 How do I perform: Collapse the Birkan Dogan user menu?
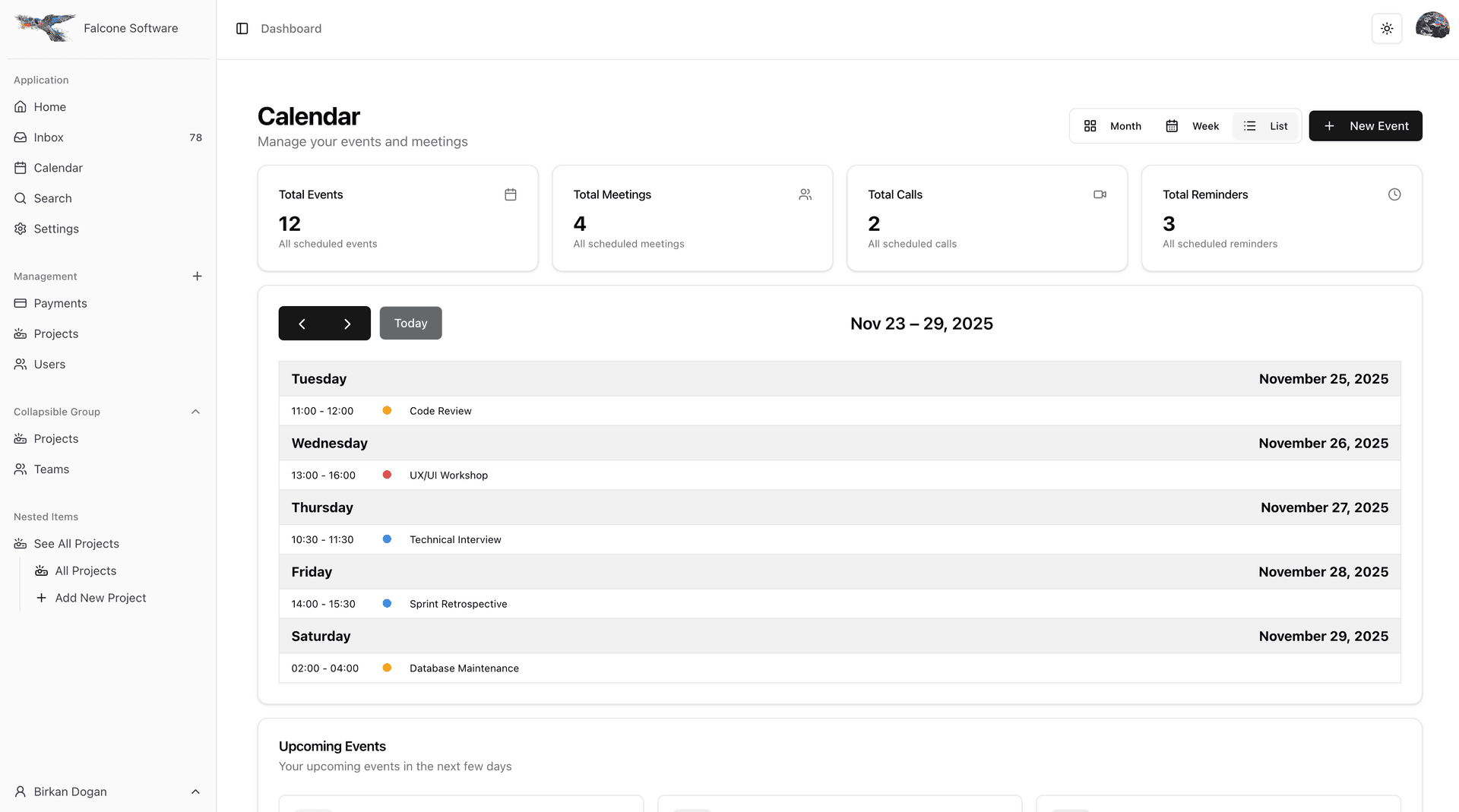click(195, 791)
